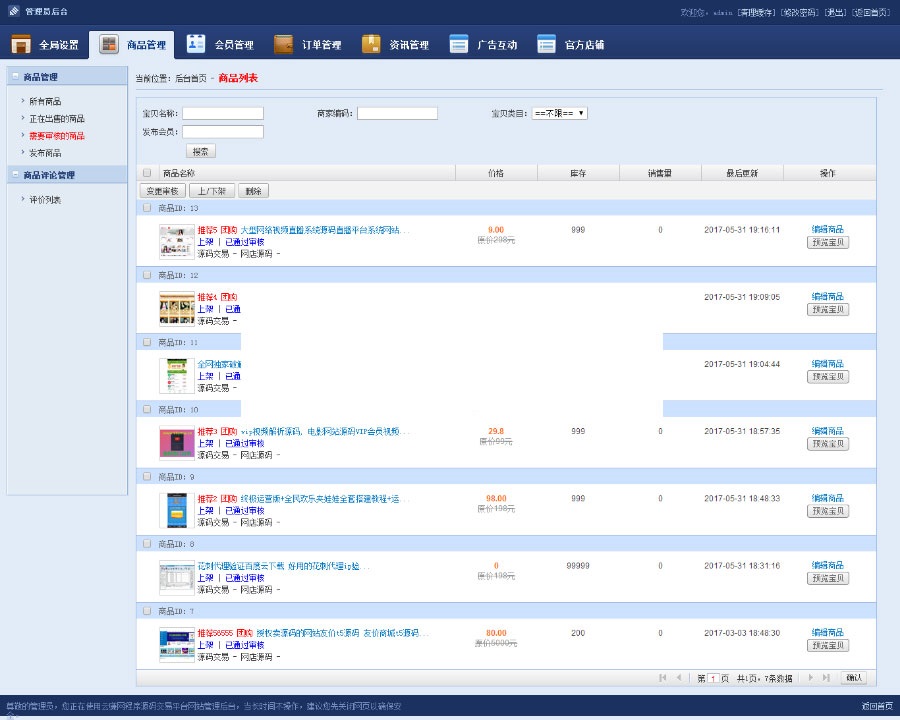Collapse the 商品评论管理 sidebar section

(15, 175)
